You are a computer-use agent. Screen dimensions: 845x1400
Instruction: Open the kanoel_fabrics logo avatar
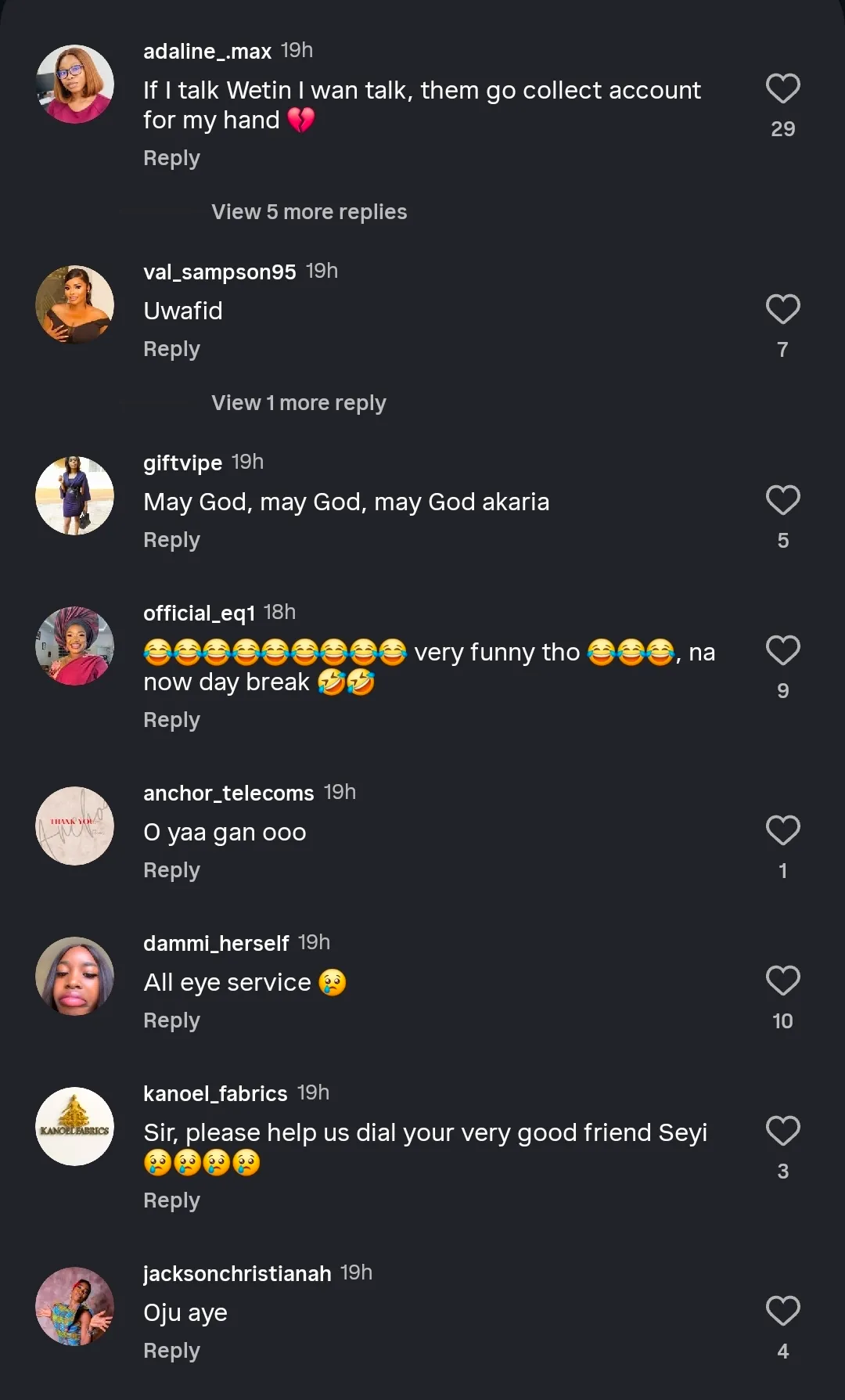75,1126
